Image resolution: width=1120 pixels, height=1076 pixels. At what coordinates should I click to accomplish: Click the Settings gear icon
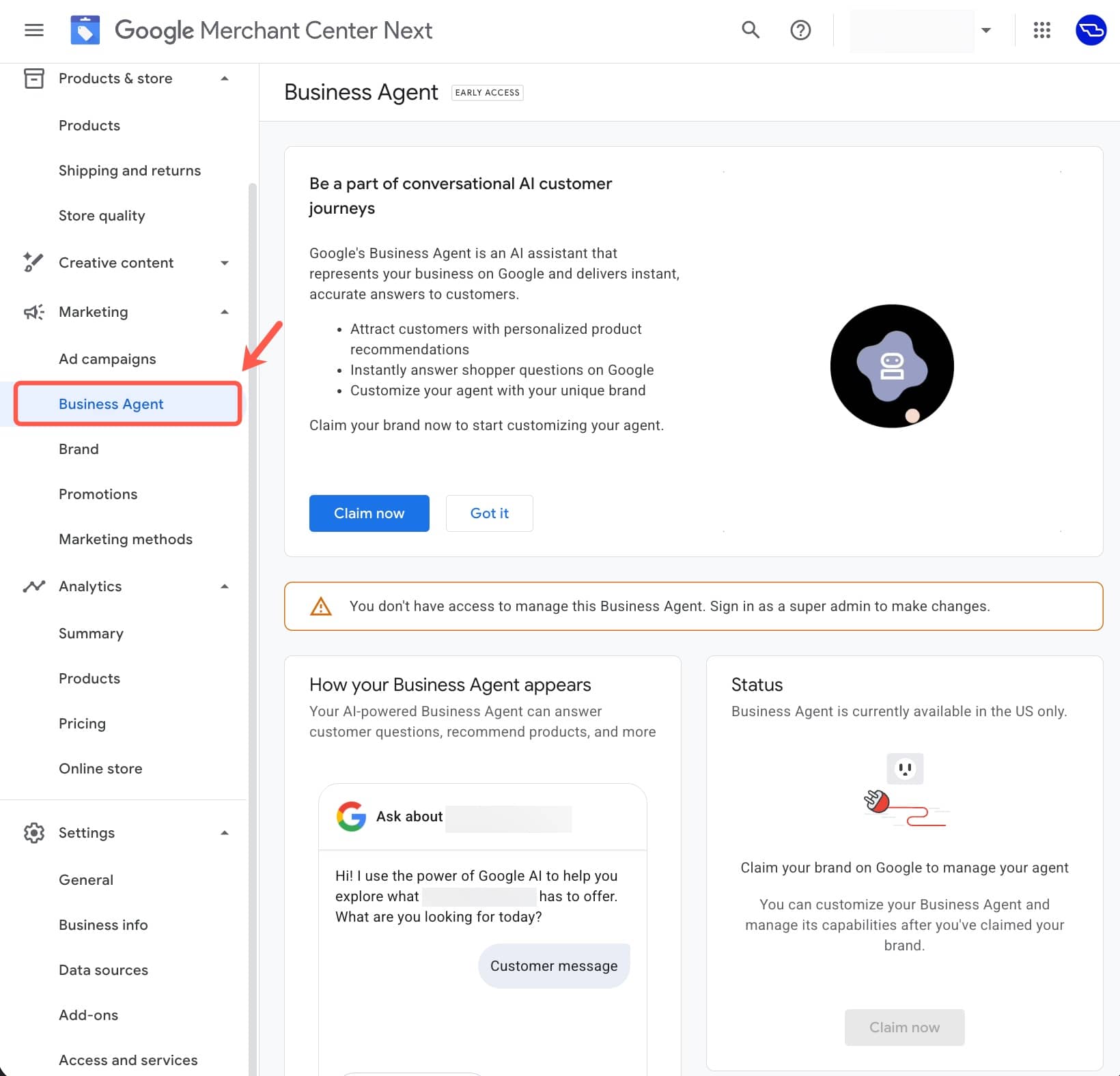tap(33, 832)
